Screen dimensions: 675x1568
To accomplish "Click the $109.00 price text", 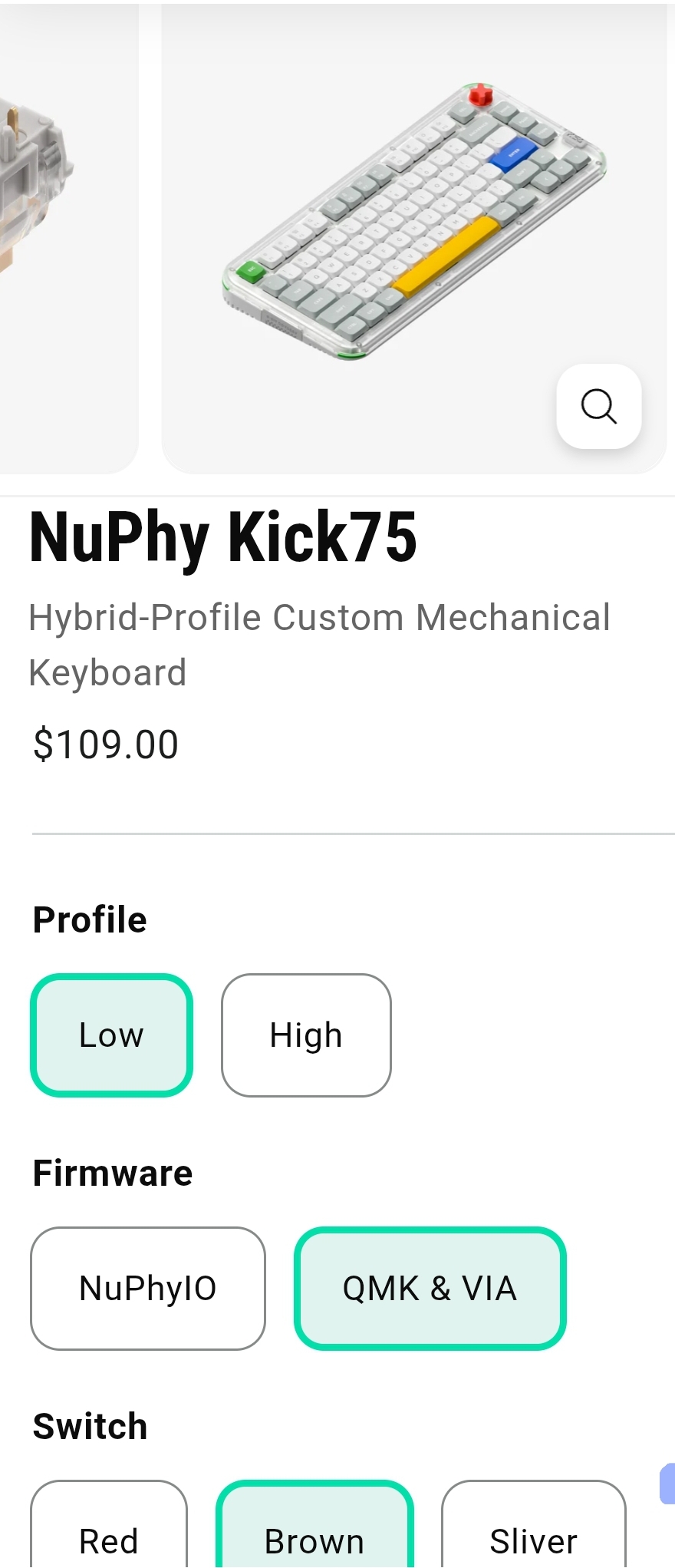I will [x=106, y=744].
